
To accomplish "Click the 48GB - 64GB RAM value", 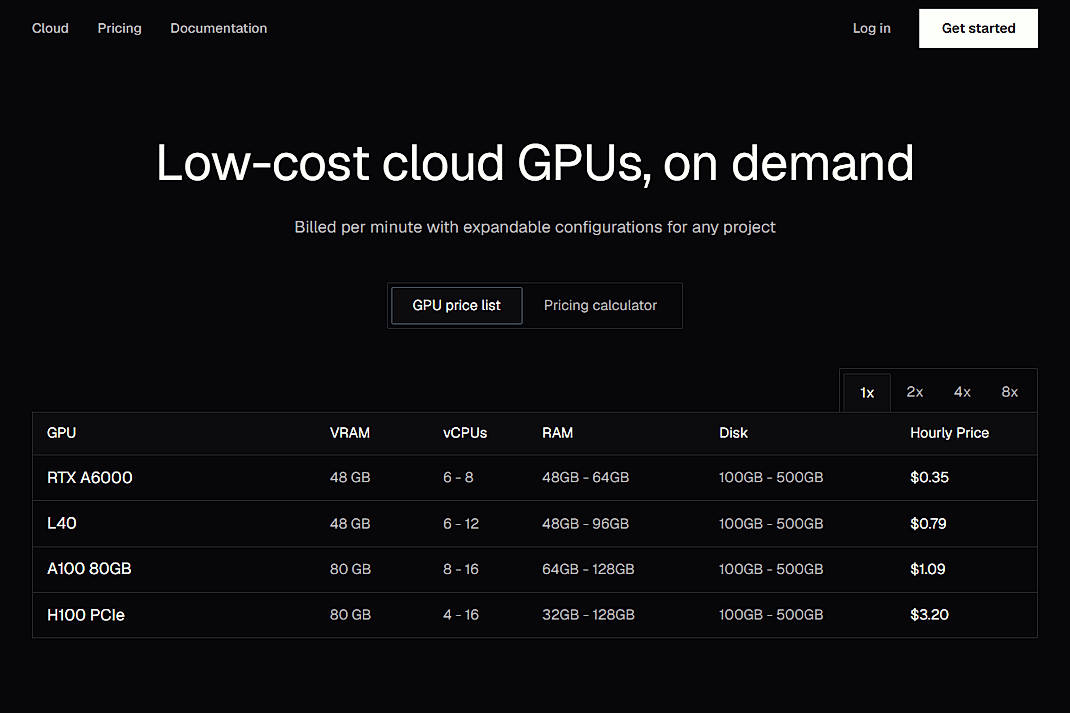I will click(585, 478).
